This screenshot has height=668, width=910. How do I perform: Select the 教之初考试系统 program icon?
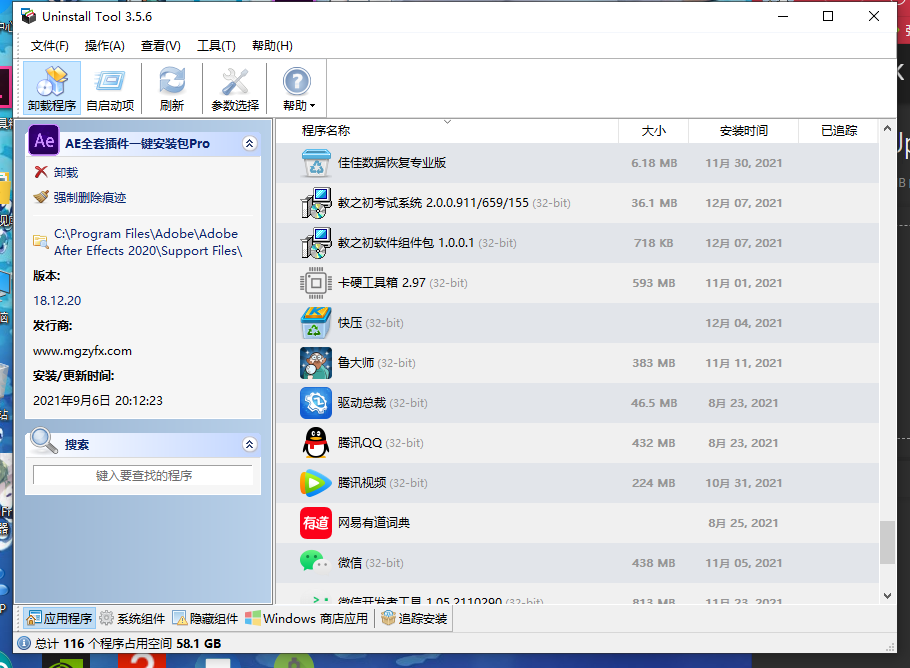[x=316, y=203]
